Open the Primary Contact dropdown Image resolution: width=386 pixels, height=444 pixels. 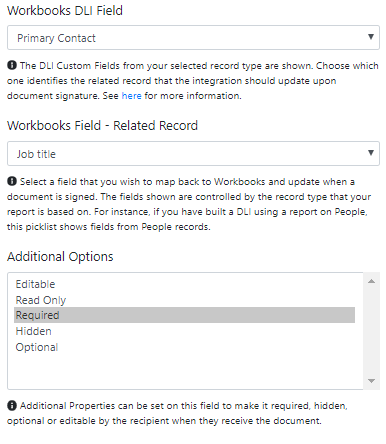tap(193, 38)
